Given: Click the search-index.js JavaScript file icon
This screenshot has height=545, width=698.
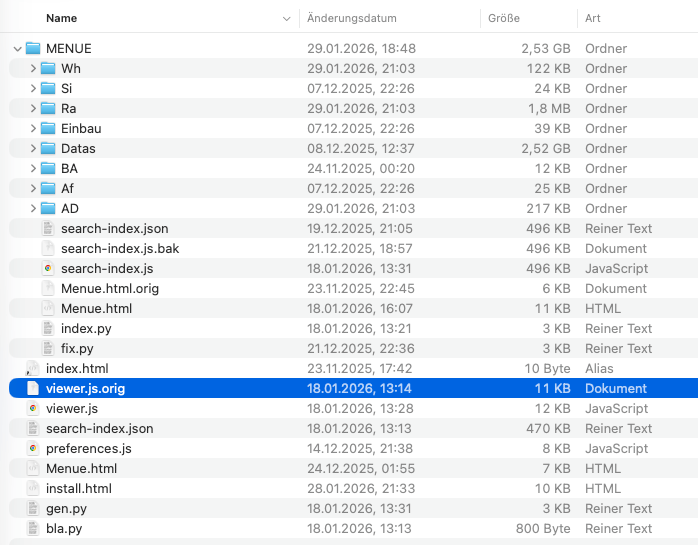Looking at the screenshot, I should point(48,268).
